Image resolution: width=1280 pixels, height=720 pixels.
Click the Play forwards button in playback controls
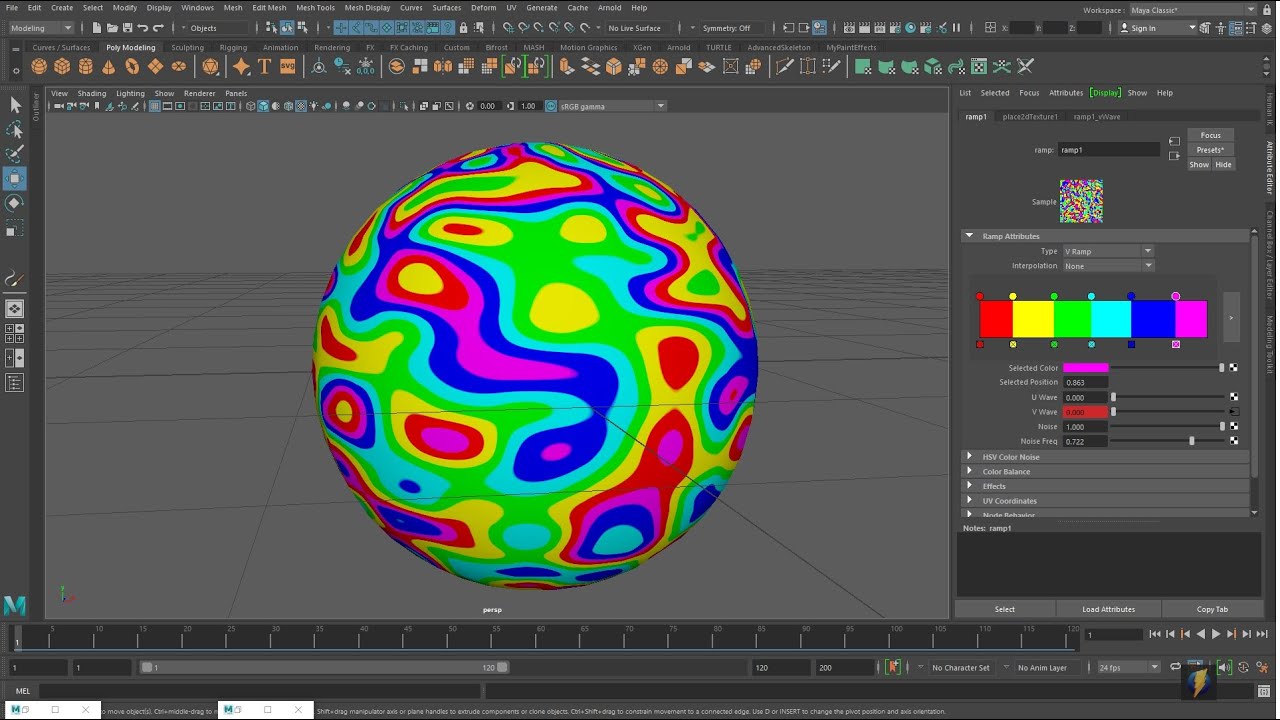point(1216,634)
